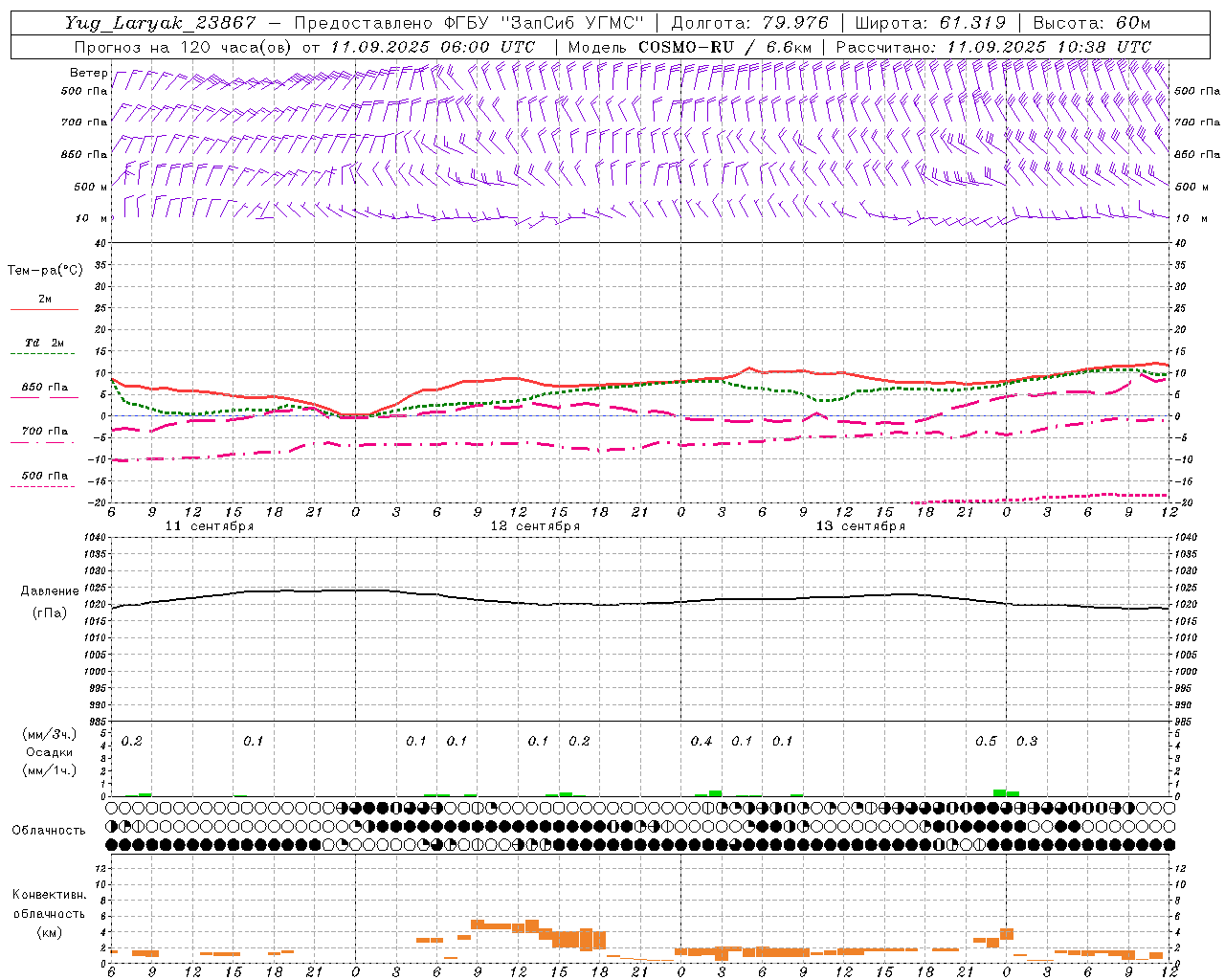Click the left 850 гПа wind level label

(x=84, y=154)
